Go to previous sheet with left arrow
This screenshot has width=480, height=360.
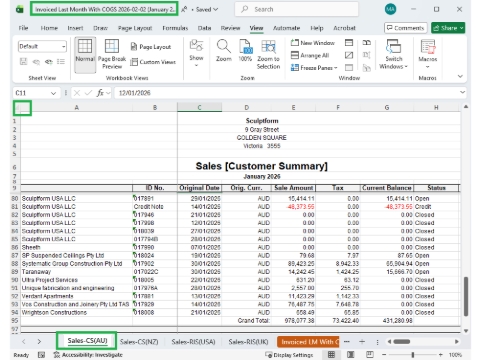[24, 342]
